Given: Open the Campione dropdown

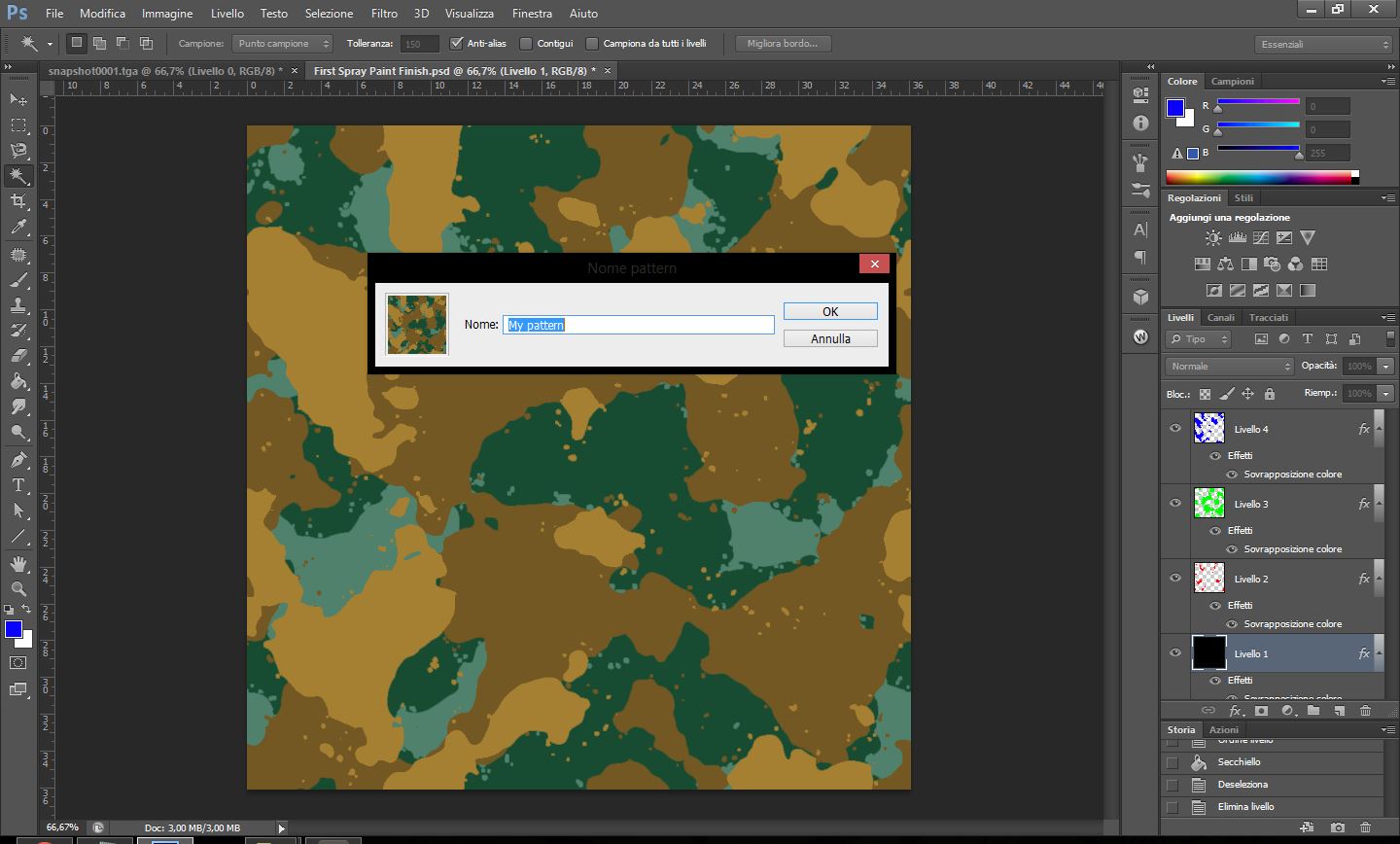Looking at the screenshot, I should point(282,44).
